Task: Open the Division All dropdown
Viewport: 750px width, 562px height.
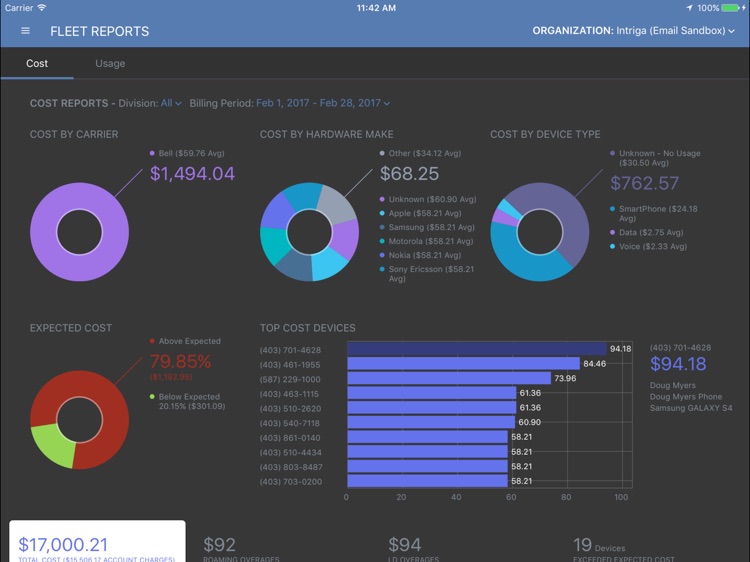Action: click(x=171, y=103)
